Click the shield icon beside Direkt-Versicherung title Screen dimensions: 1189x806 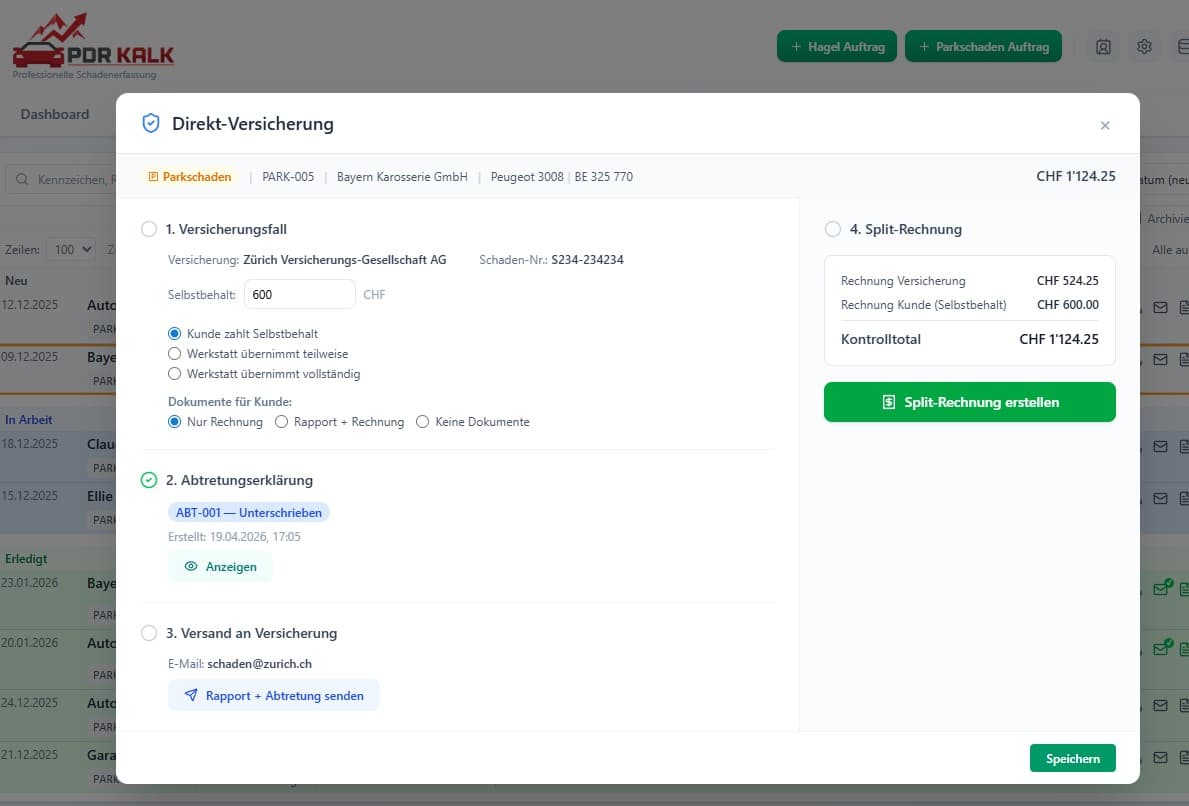click(151, 124)
